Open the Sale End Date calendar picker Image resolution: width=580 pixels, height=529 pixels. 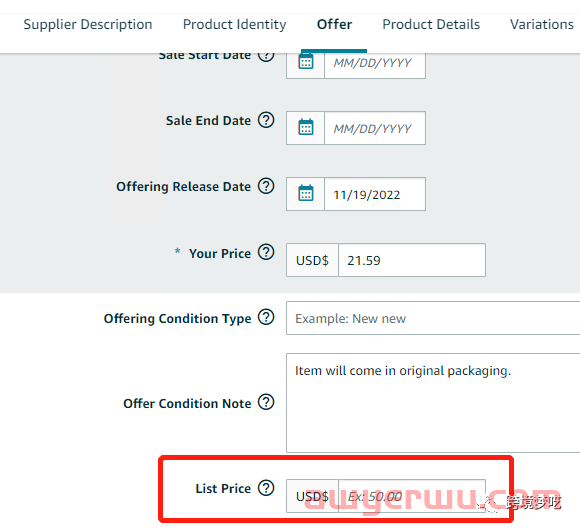pyautogui.click(x=306, y=128)
